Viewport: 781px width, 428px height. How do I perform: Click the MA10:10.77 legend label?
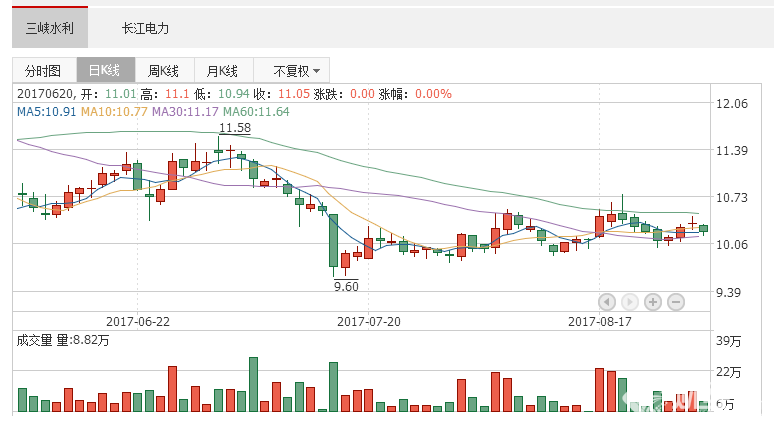point(114,112)
